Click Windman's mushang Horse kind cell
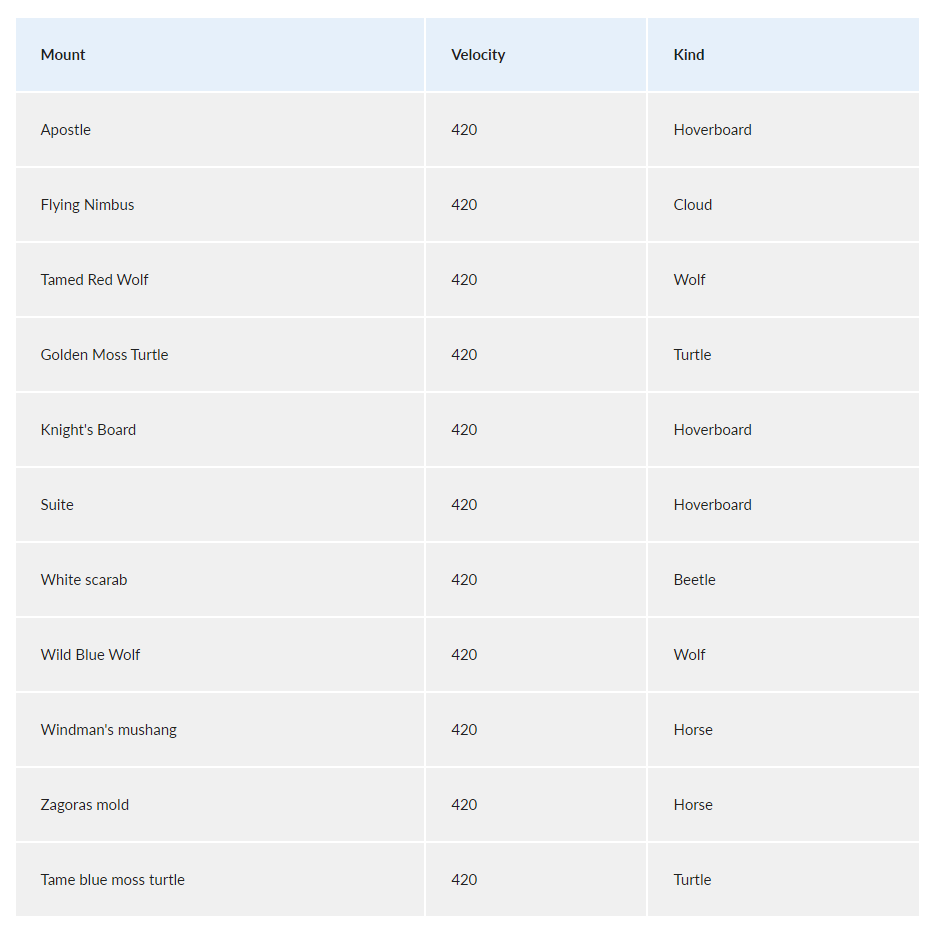 click(783, 730)
